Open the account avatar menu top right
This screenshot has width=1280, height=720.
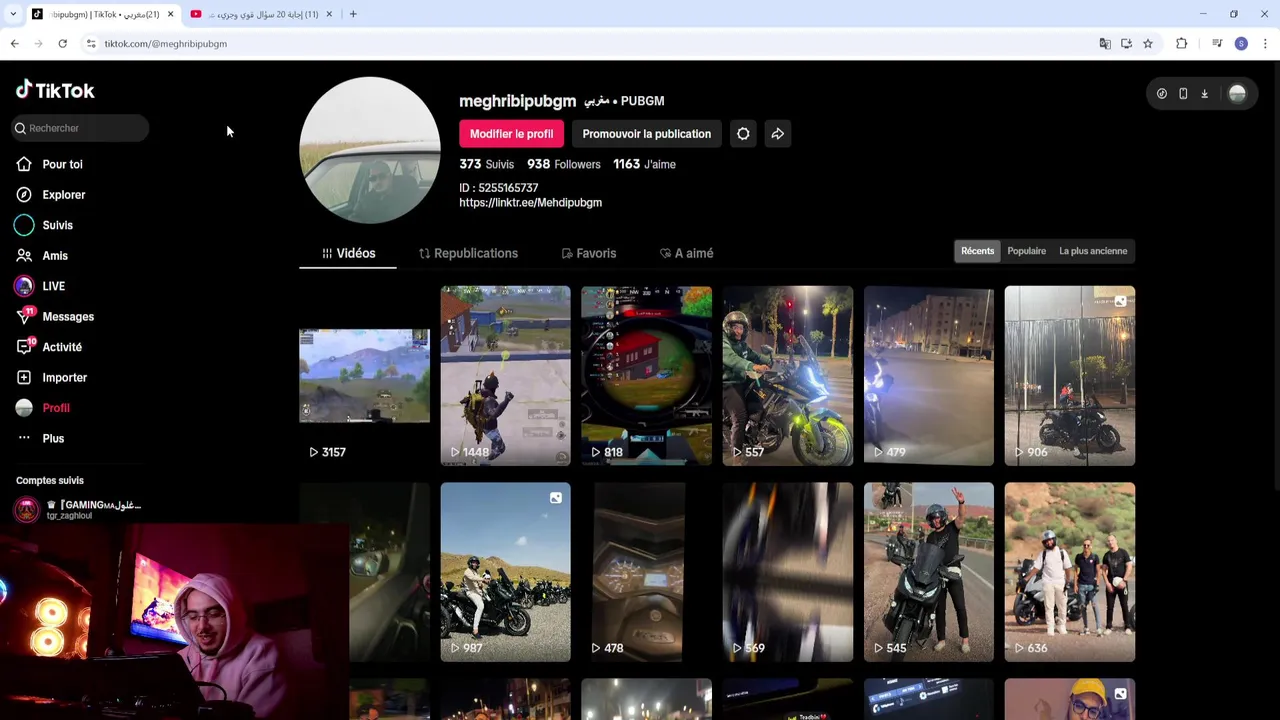click(1237, 94)
